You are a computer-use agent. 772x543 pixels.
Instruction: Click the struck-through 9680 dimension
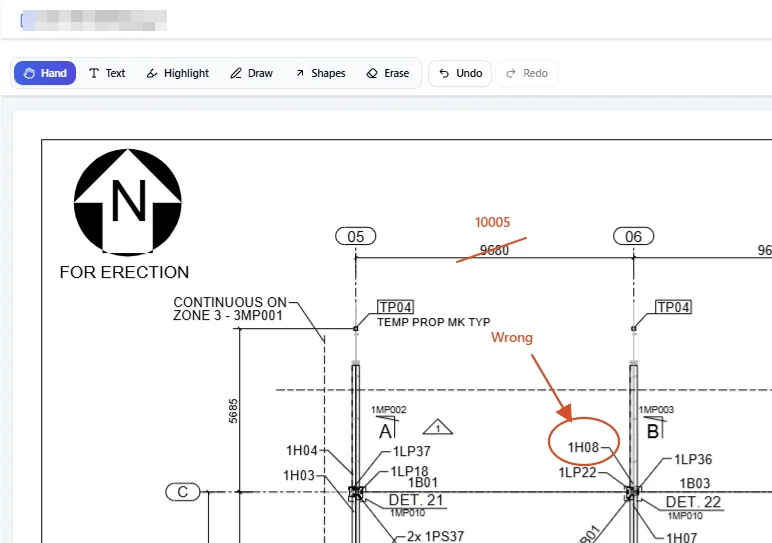click(x=494, y=251)
